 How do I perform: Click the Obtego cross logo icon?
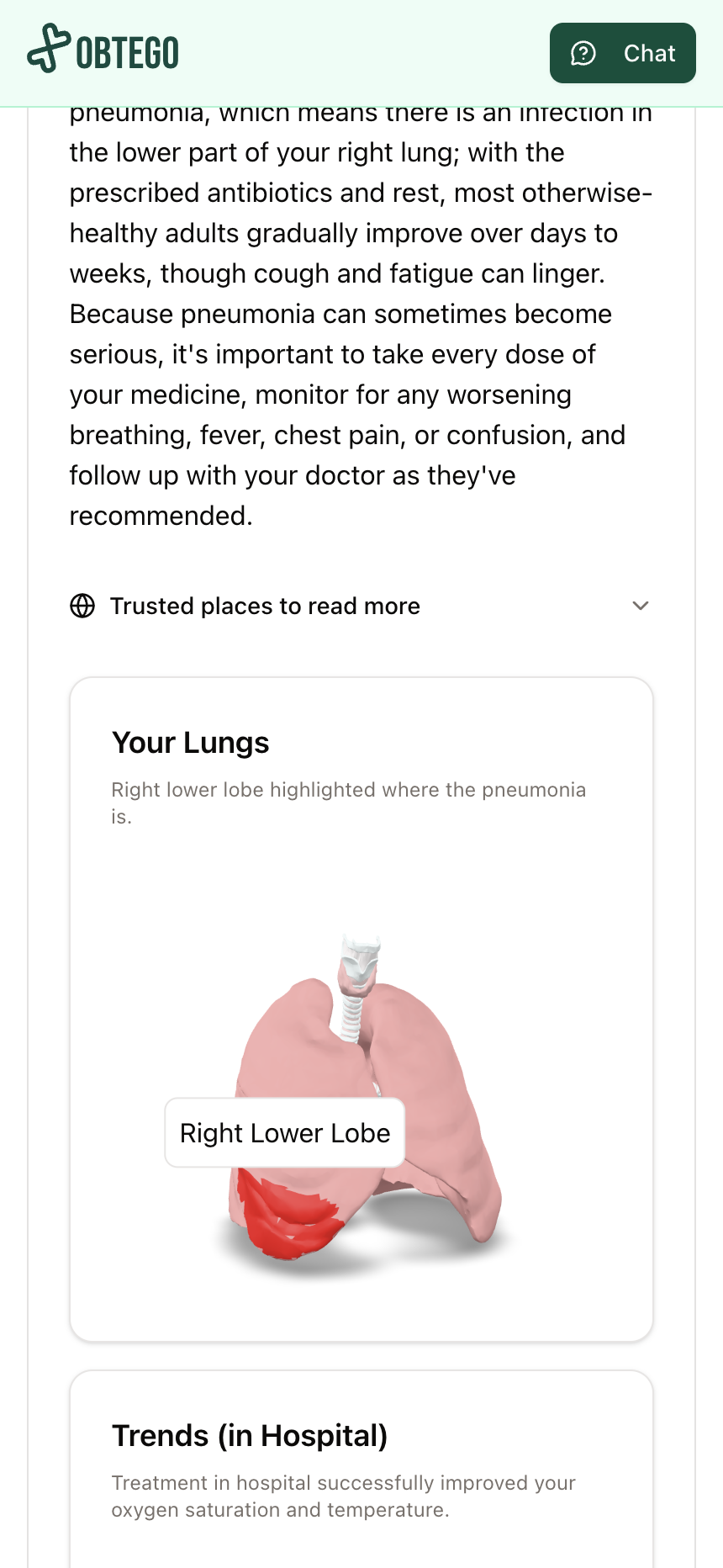tap(48, 49)
